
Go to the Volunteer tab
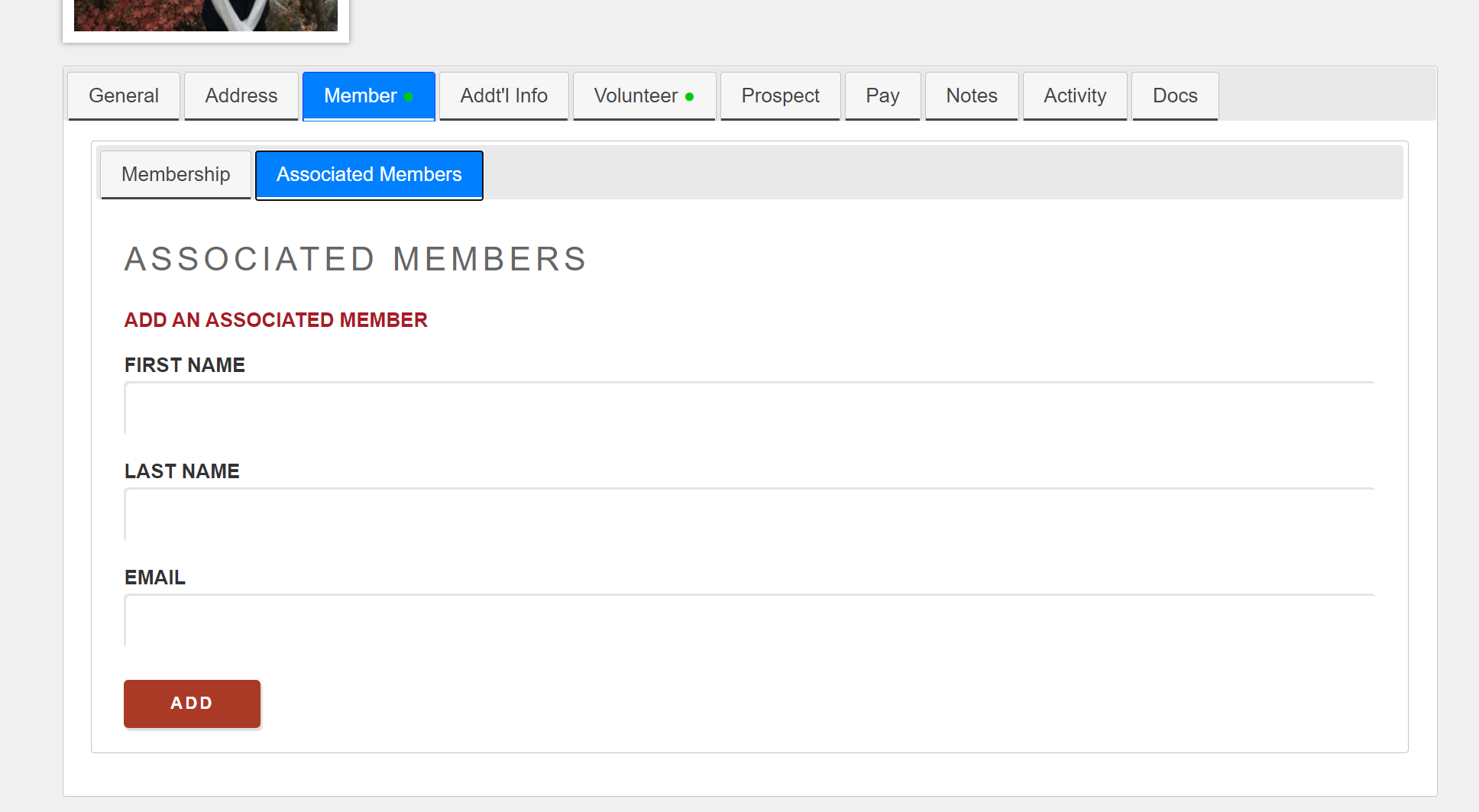point(644,96)
